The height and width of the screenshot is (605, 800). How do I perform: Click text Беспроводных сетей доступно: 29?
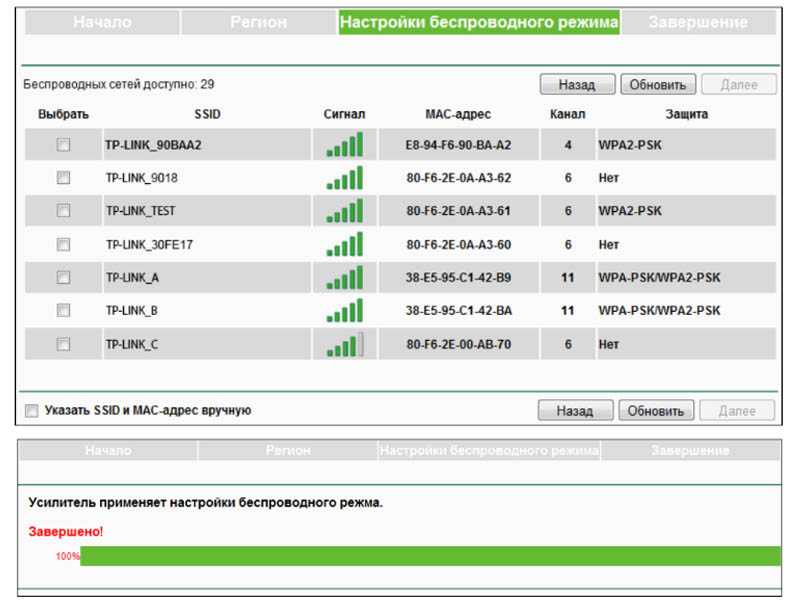(119, 85)
